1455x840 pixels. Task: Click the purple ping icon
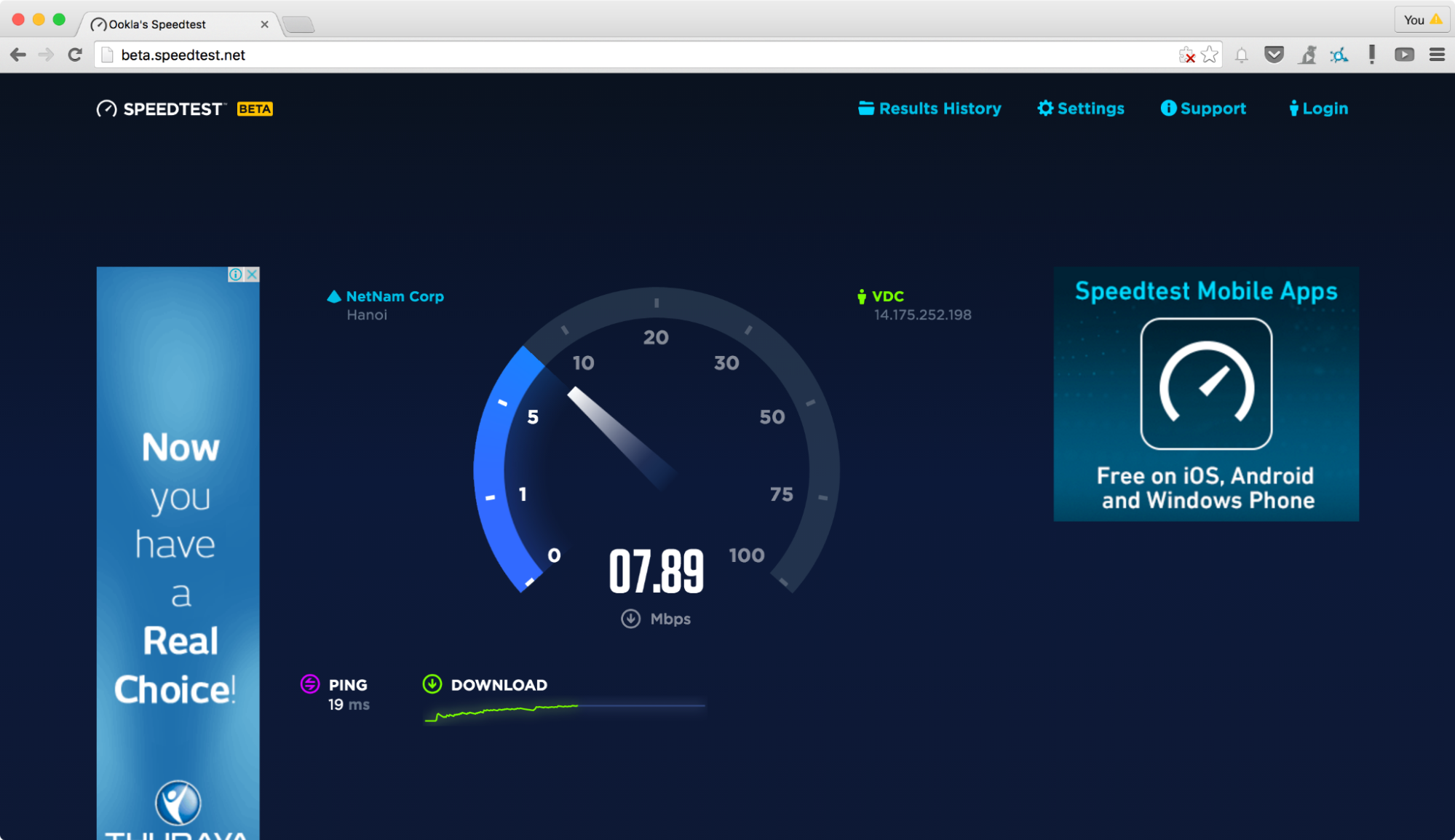(x=310, y=684)
